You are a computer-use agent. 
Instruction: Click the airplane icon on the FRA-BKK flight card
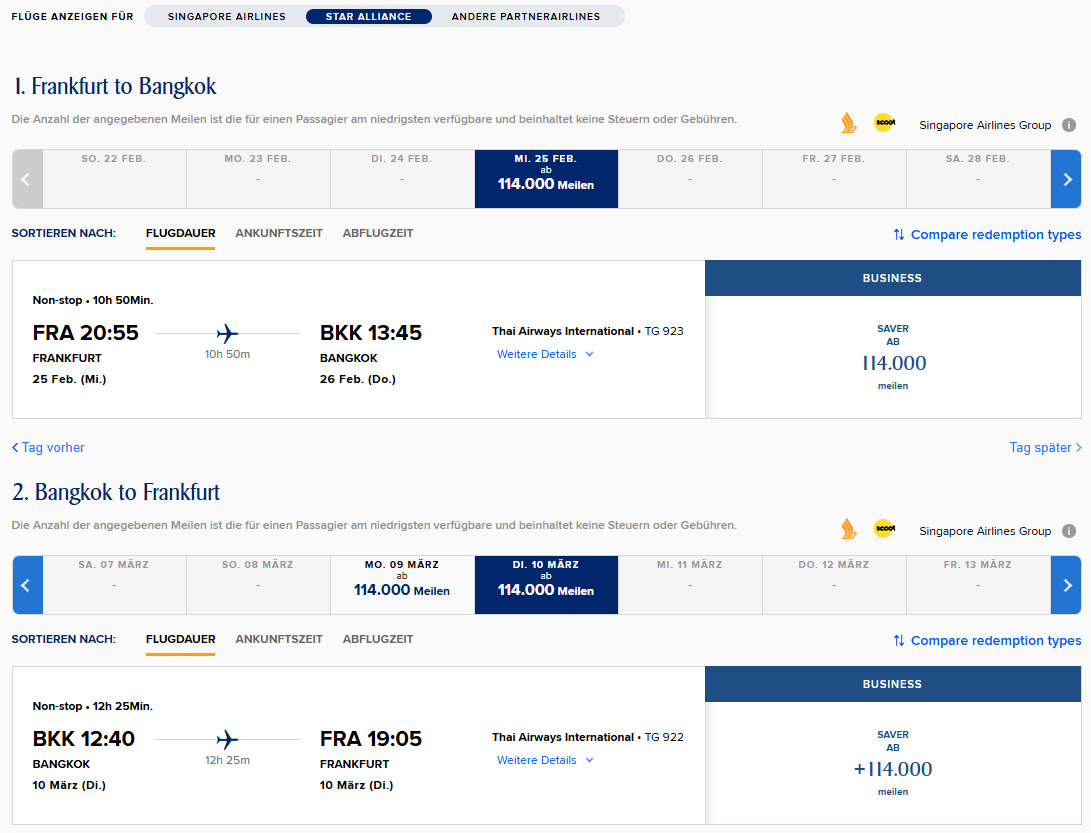pos(226,333)
